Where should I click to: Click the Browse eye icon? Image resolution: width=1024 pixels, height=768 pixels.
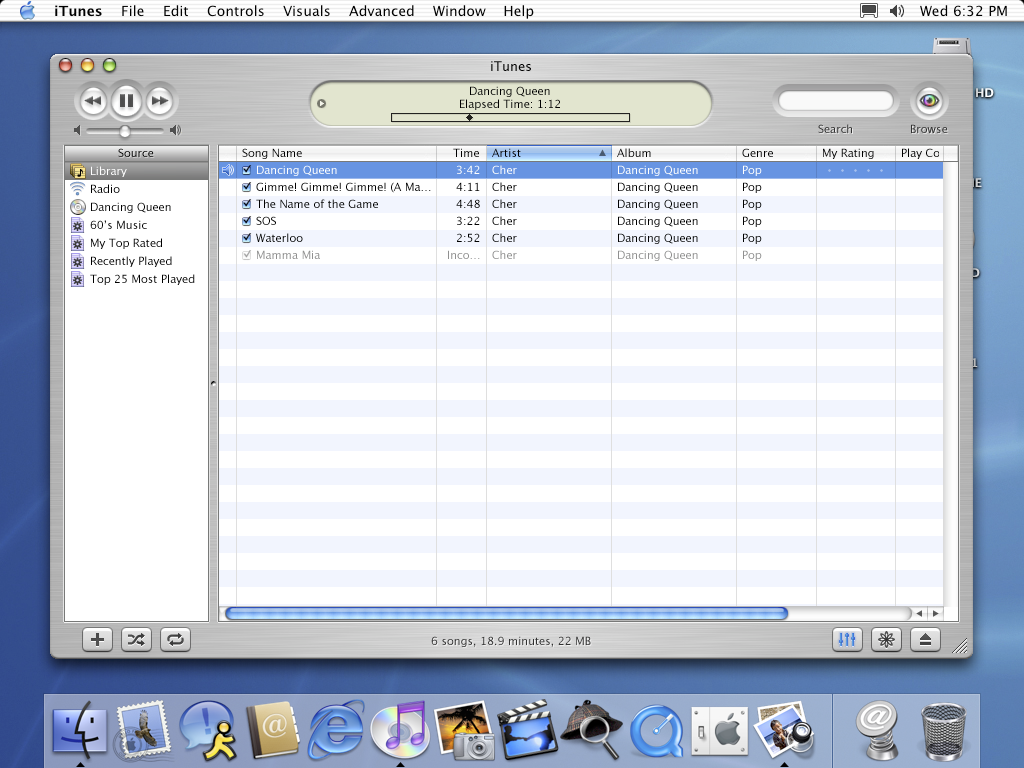[929, 101]
